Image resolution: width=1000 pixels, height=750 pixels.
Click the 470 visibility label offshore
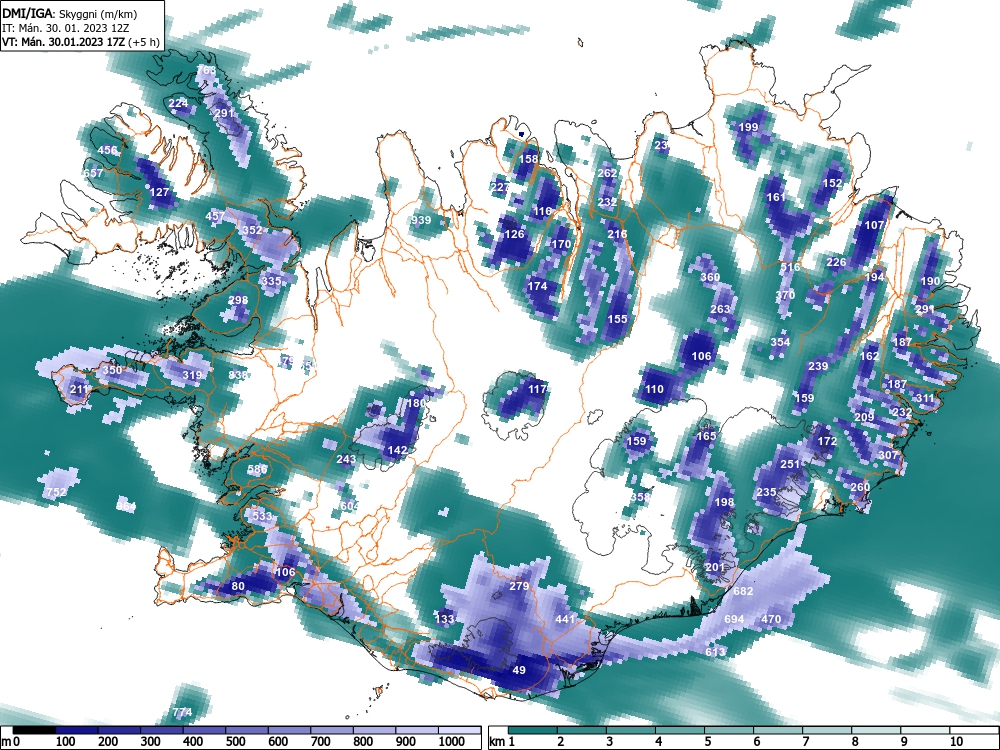[x=771, y=619]
